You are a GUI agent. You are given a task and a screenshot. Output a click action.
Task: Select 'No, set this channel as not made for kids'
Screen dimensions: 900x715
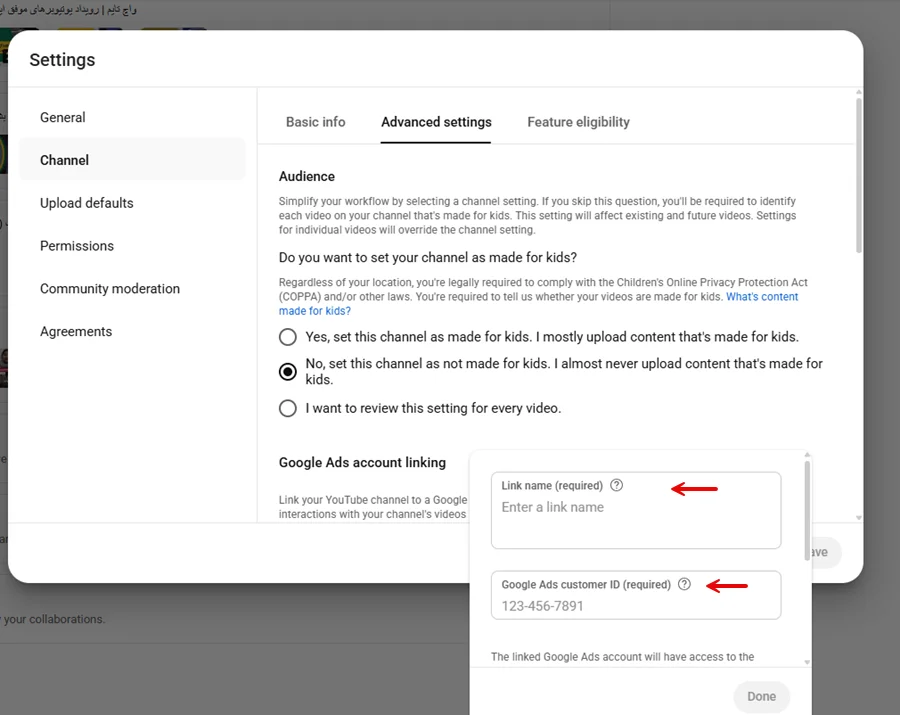click(288, 372)
